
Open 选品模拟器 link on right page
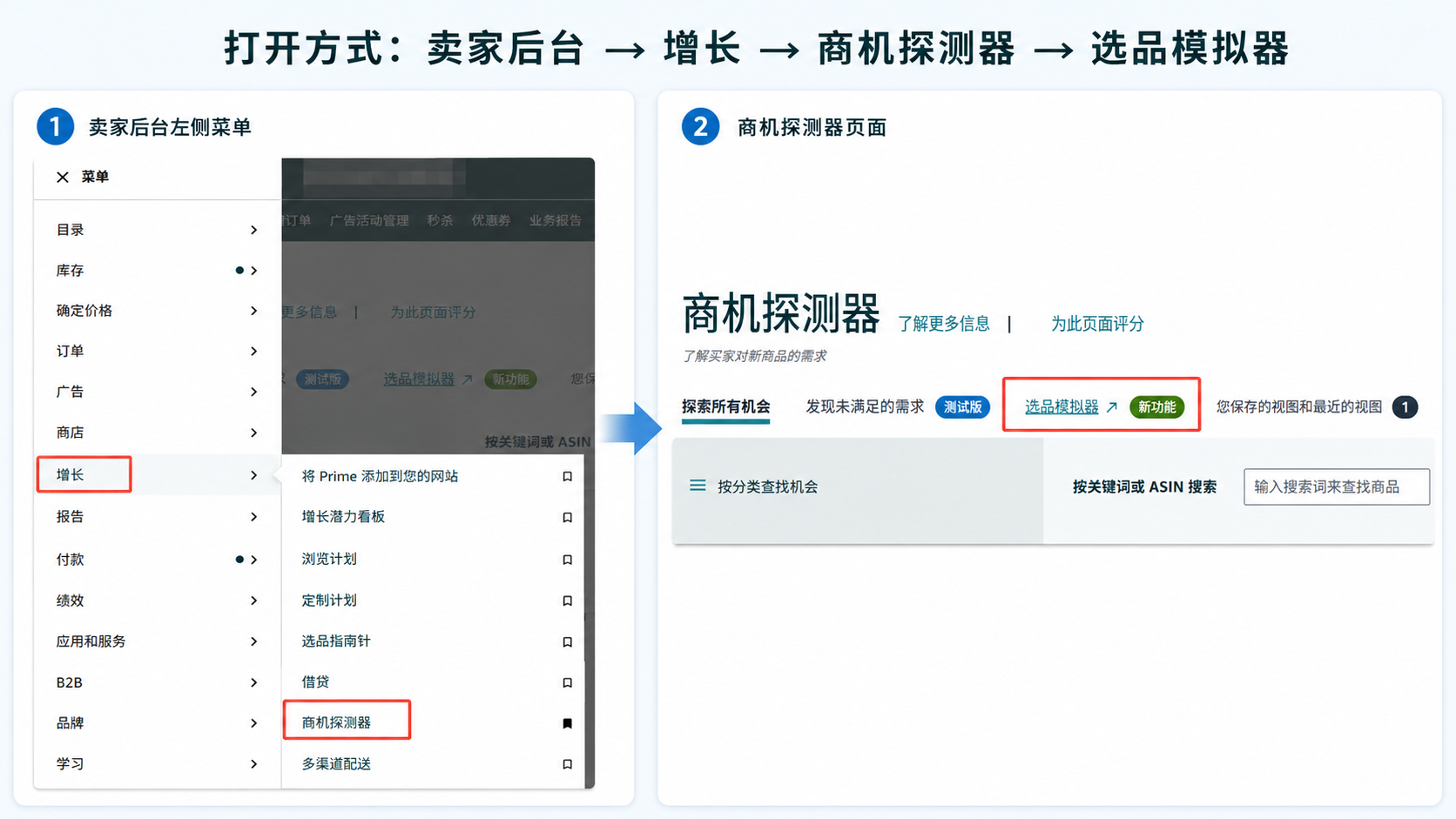(x=1062, y=406)
